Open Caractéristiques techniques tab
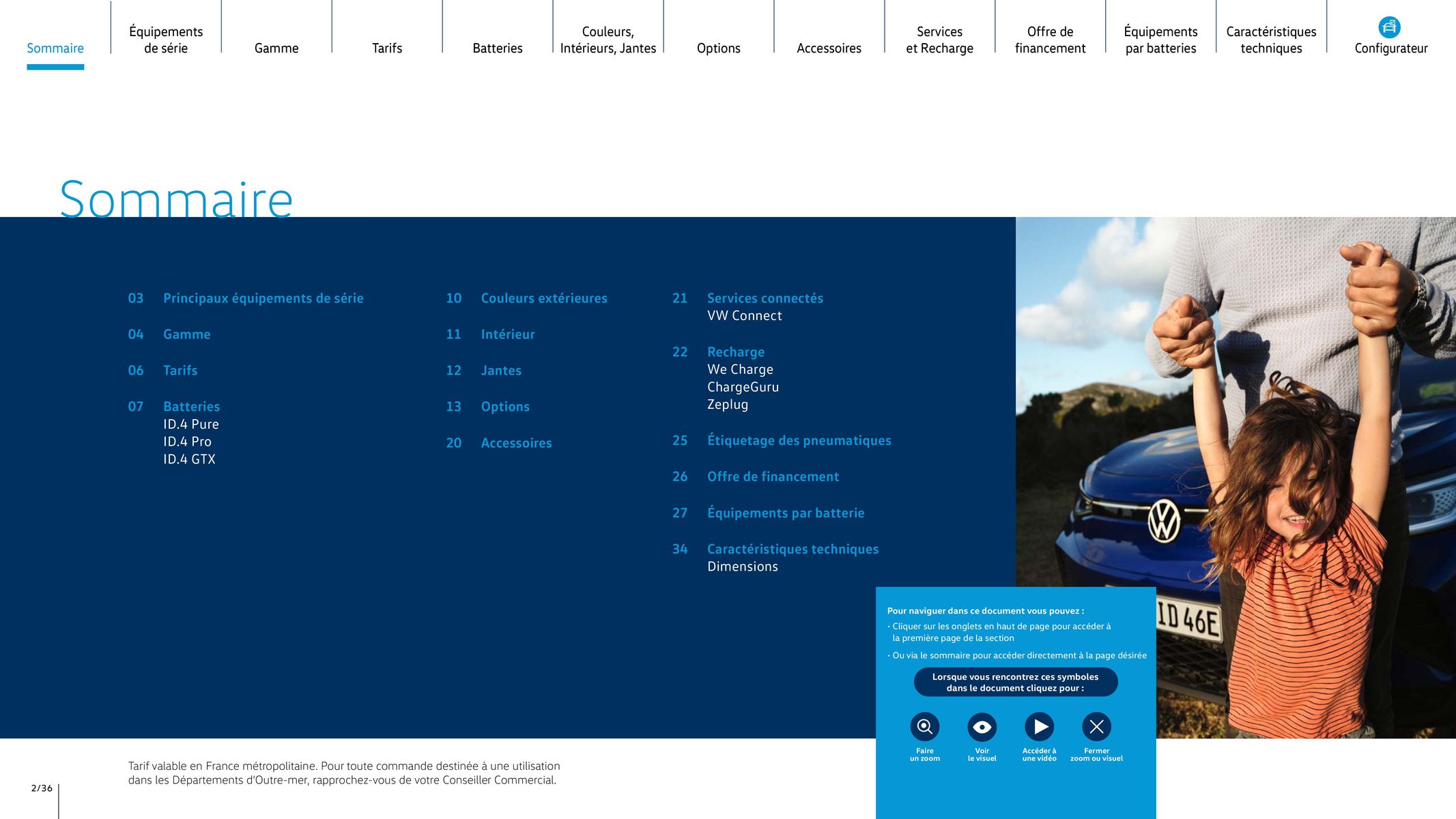The image size is (1456, 819). (1272, 40)
